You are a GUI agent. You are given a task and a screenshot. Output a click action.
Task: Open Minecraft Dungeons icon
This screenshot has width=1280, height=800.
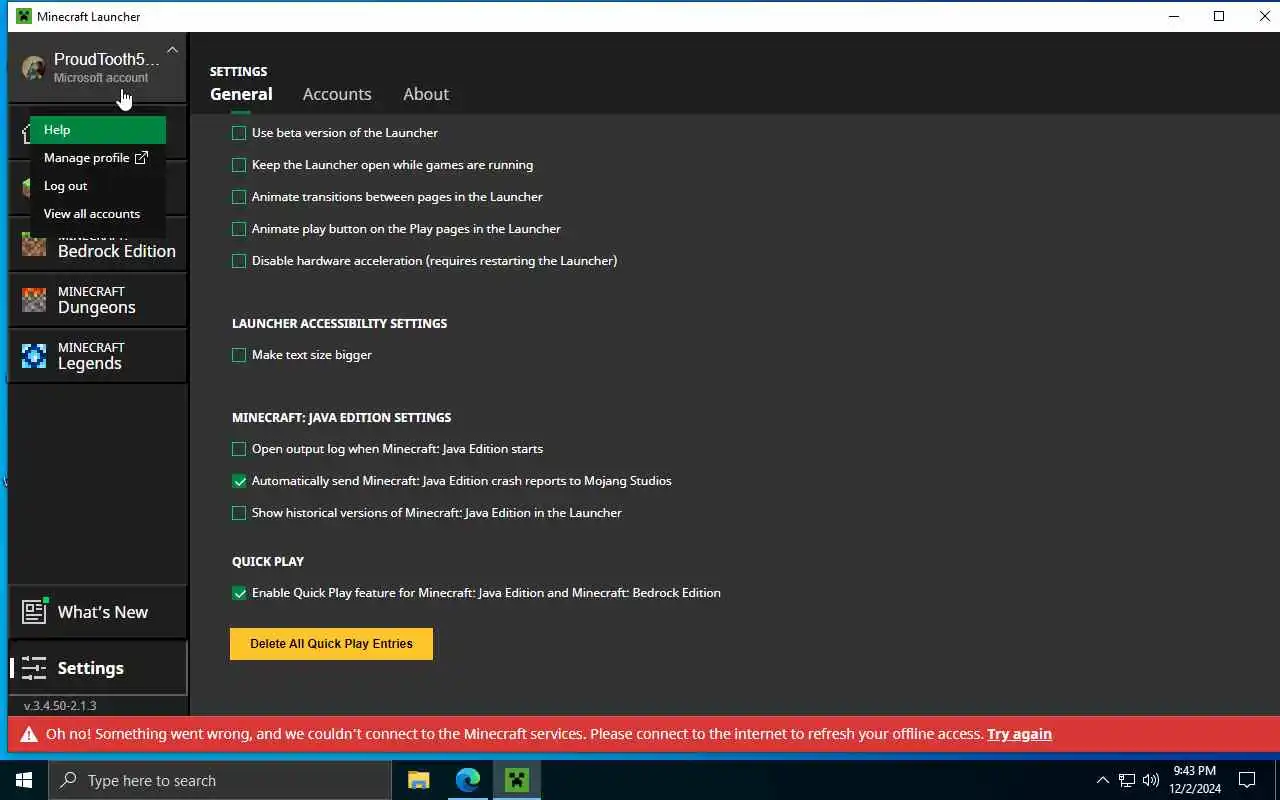(x=34, y=300)
